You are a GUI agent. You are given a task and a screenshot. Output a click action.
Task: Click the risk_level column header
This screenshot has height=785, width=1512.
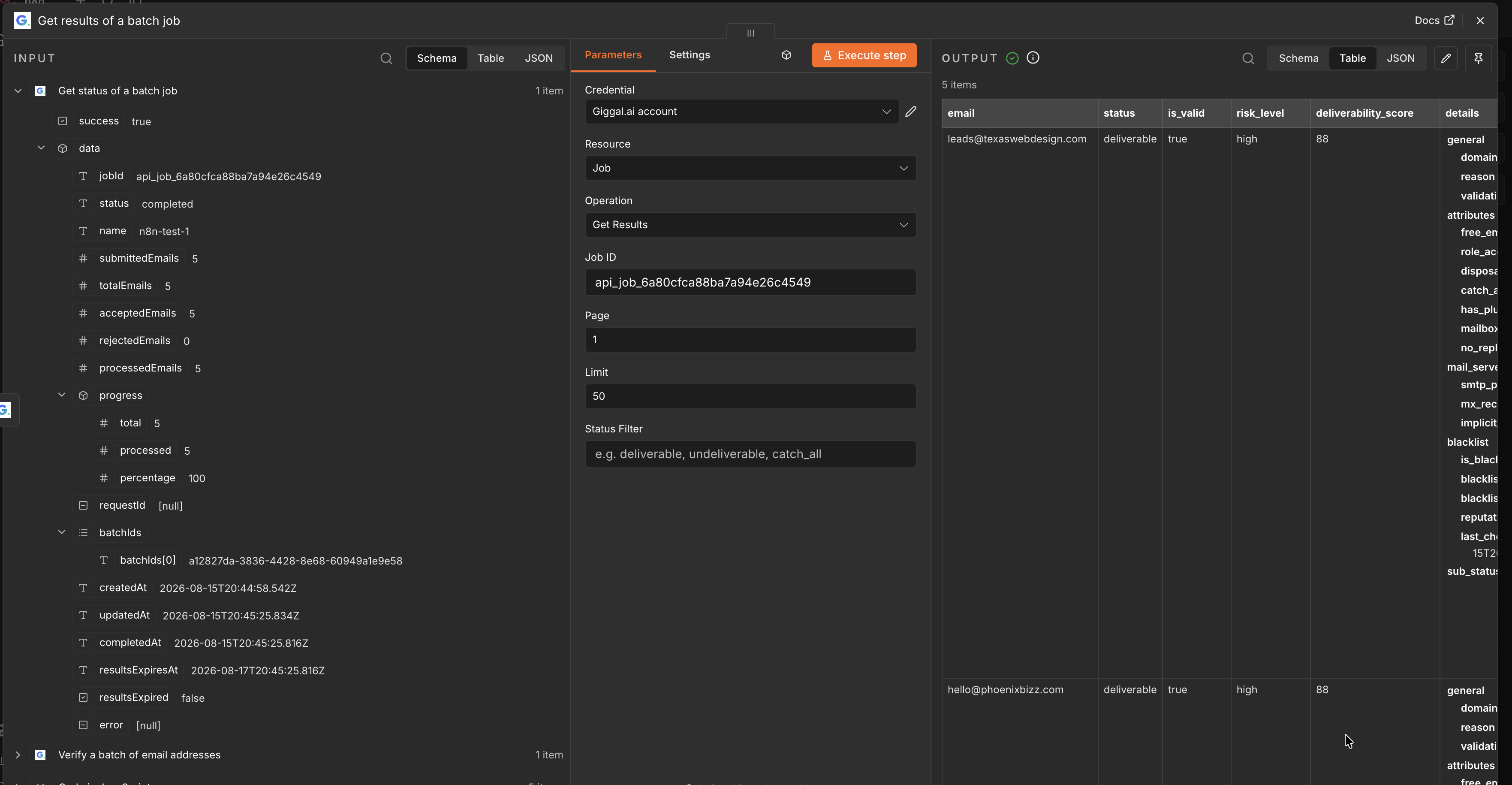coord(1270,113)
